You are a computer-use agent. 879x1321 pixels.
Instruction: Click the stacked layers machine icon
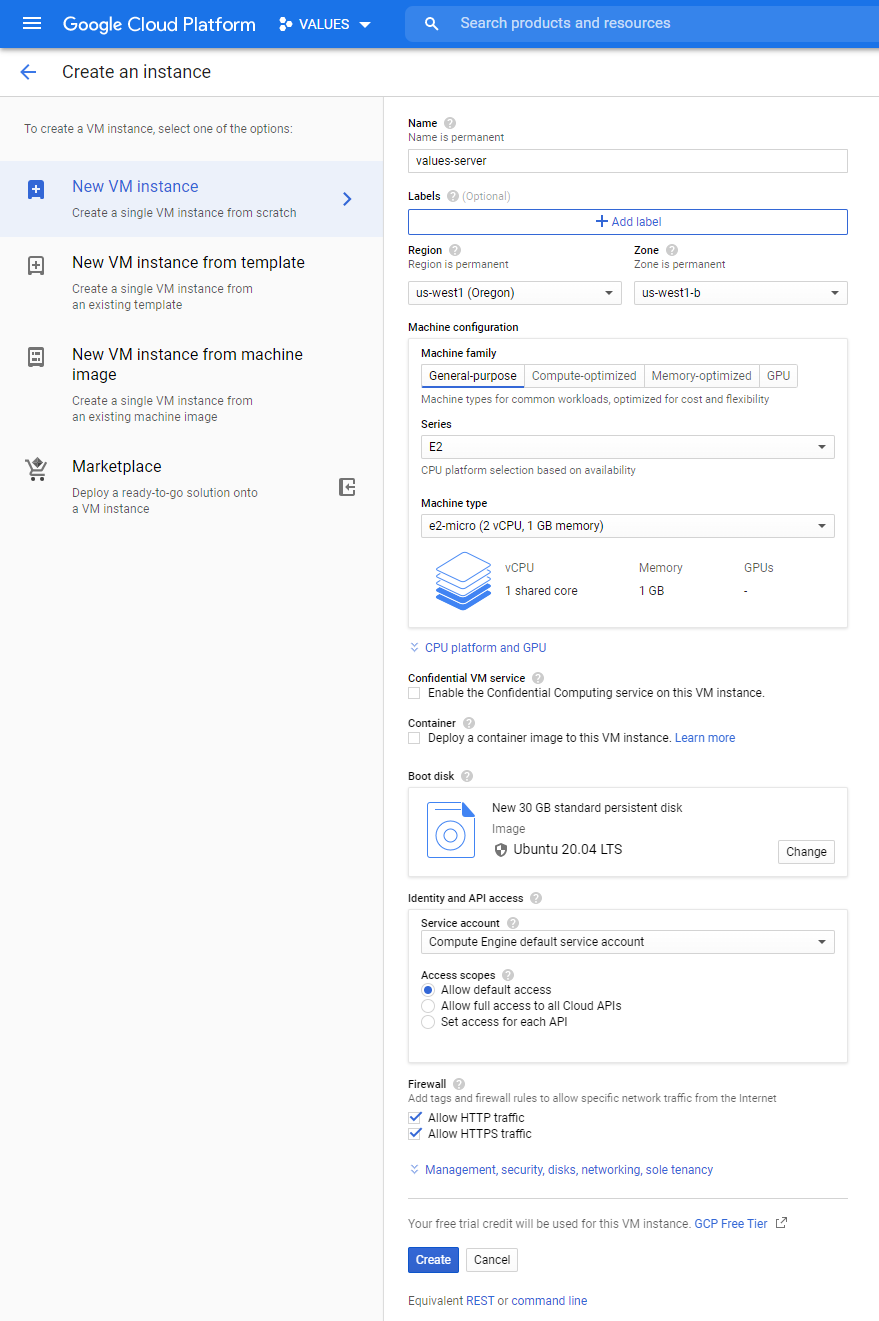(x=464, y=580)
